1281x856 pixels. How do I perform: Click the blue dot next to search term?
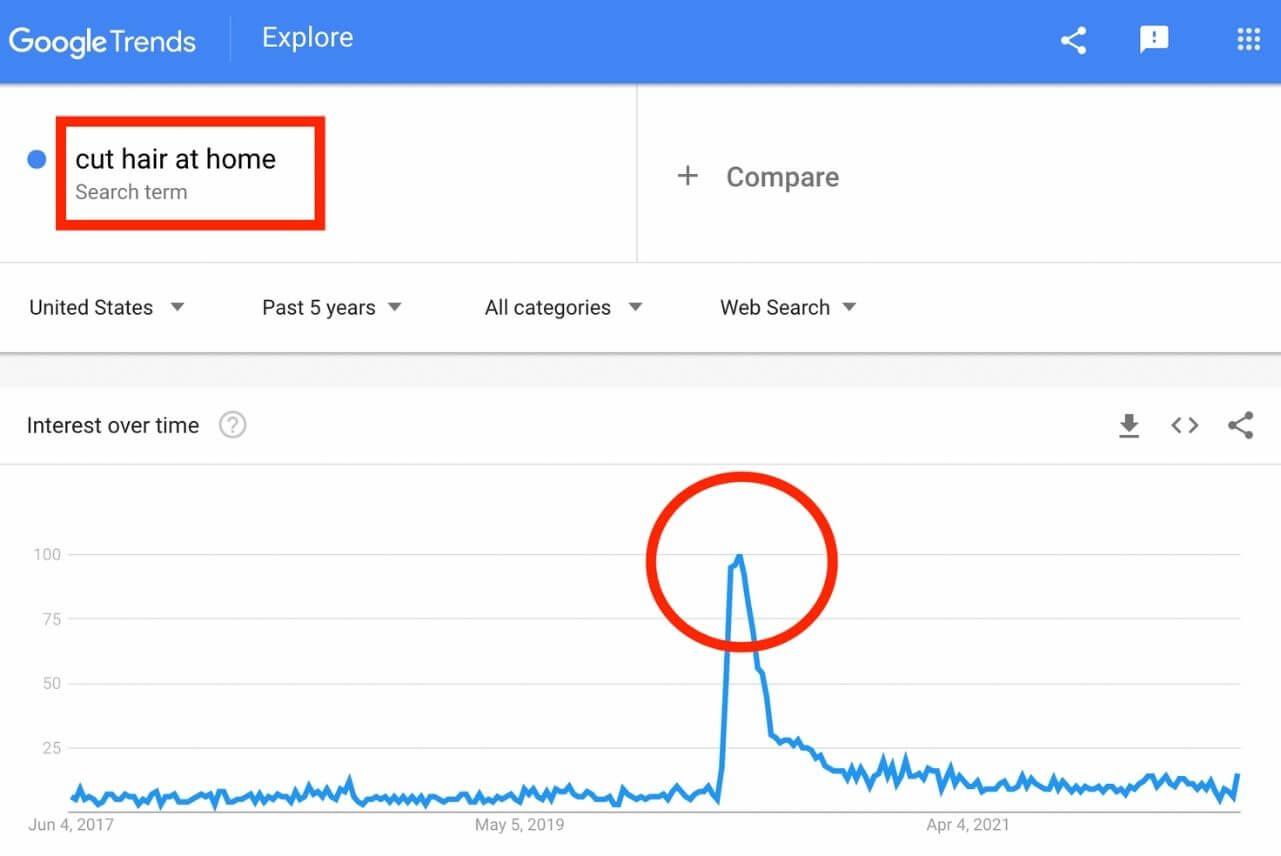coord(37,159)
